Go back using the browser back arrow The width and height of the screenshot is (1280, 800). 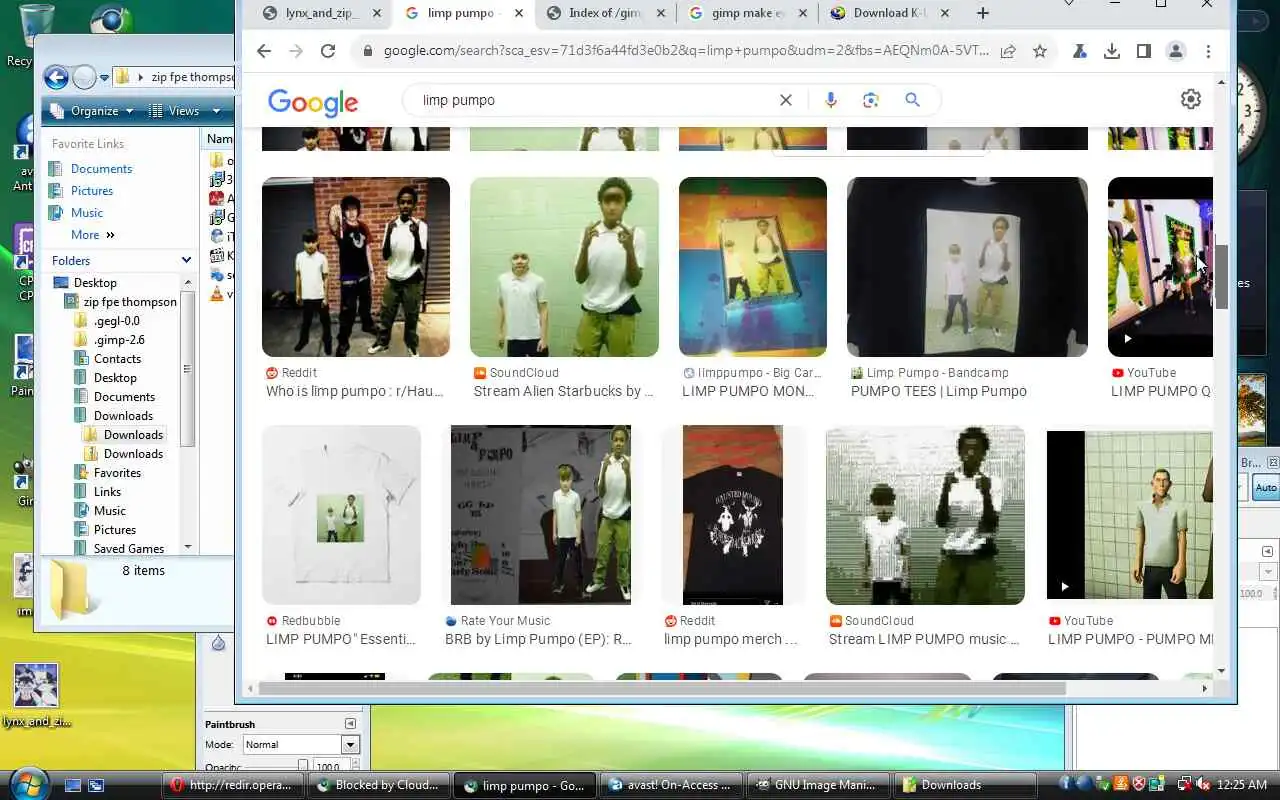pos(264,51)
